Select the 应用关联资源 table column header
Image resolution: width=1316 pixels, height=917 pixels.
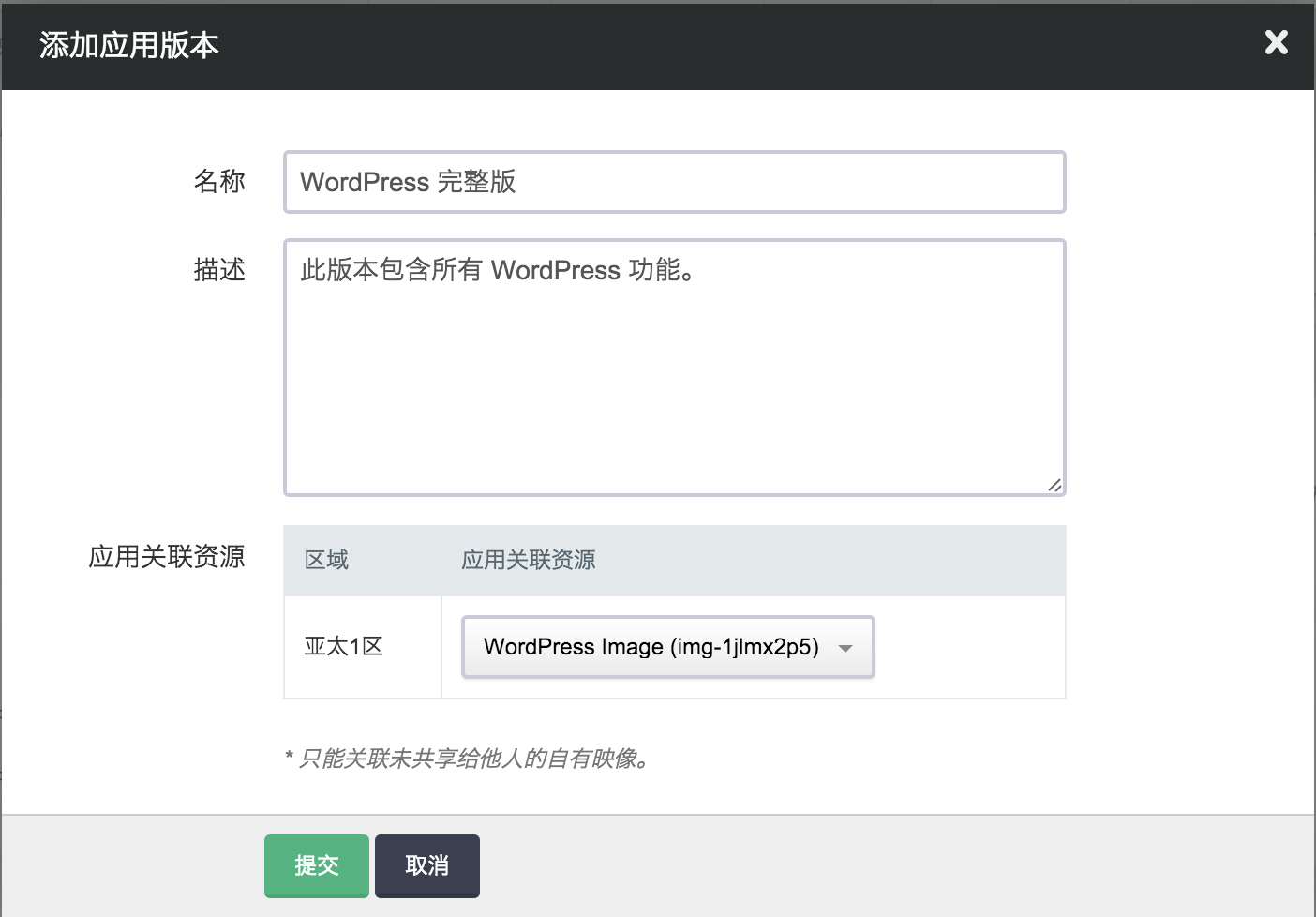528,560
